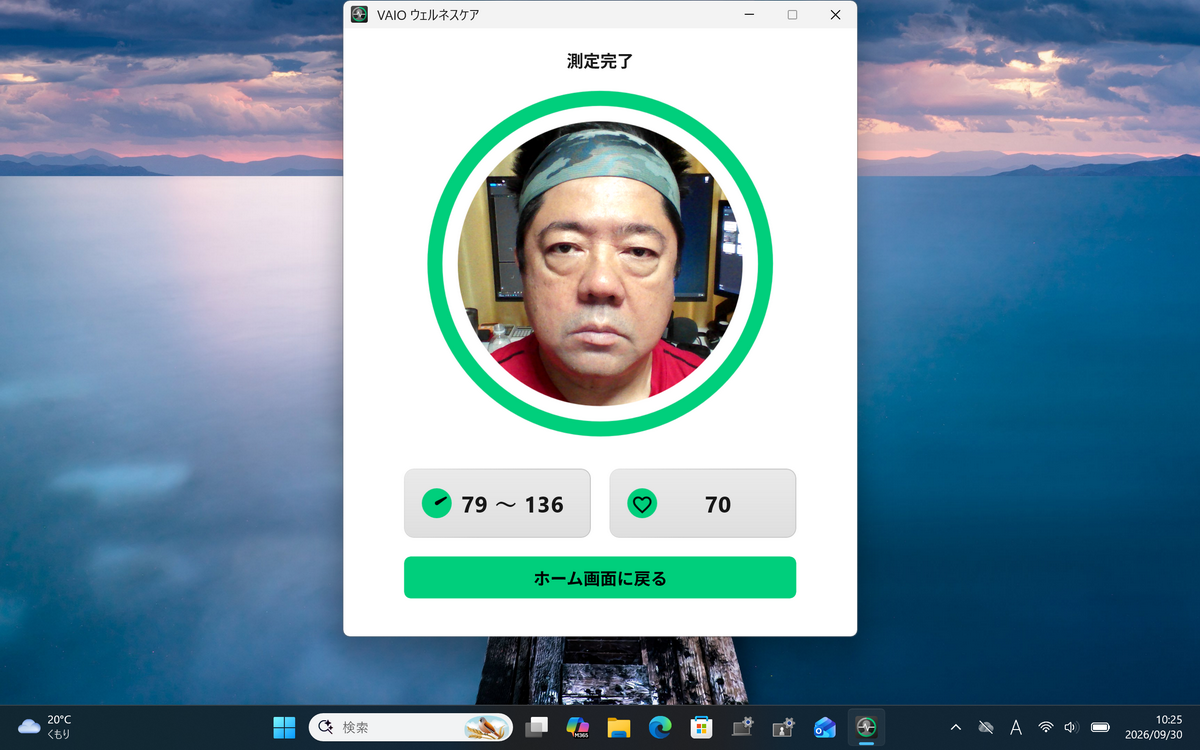1200x750 pixels.
Task: Click the crossed-out cloud tray icon
Action: (x=985, y=727)
